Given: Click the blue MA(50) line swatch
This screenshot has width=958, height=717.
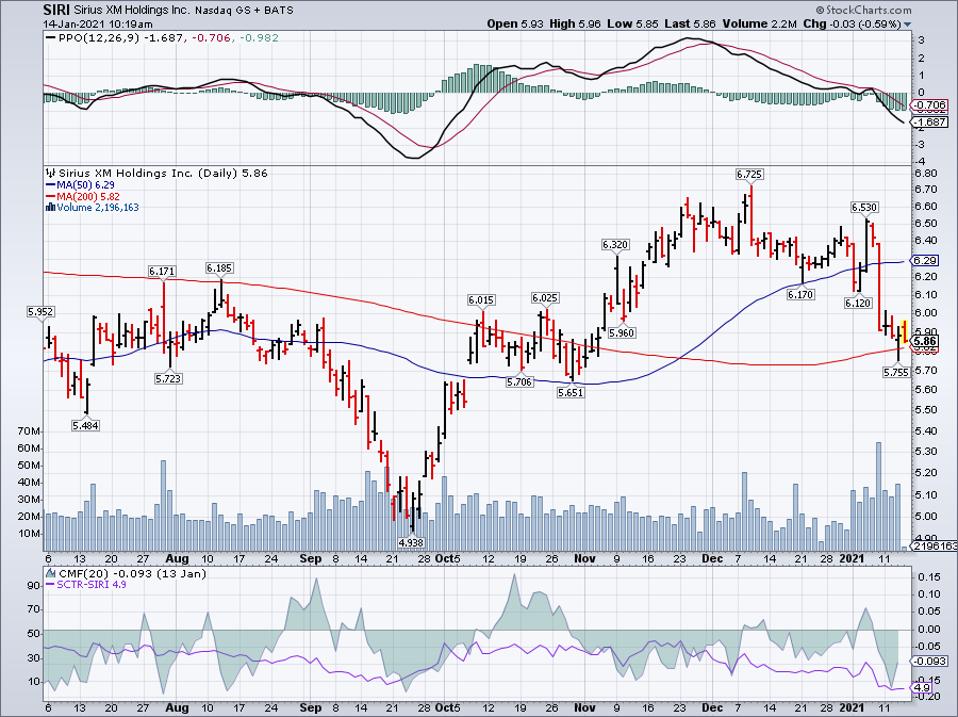Looking at the screenshot, I should (x=51, y=184).
